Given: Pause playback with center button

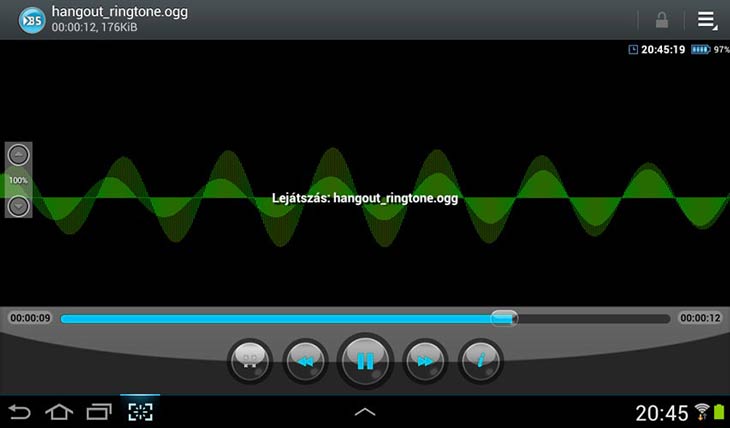Looking at the screenshot, I should click(x=365, y=361).
